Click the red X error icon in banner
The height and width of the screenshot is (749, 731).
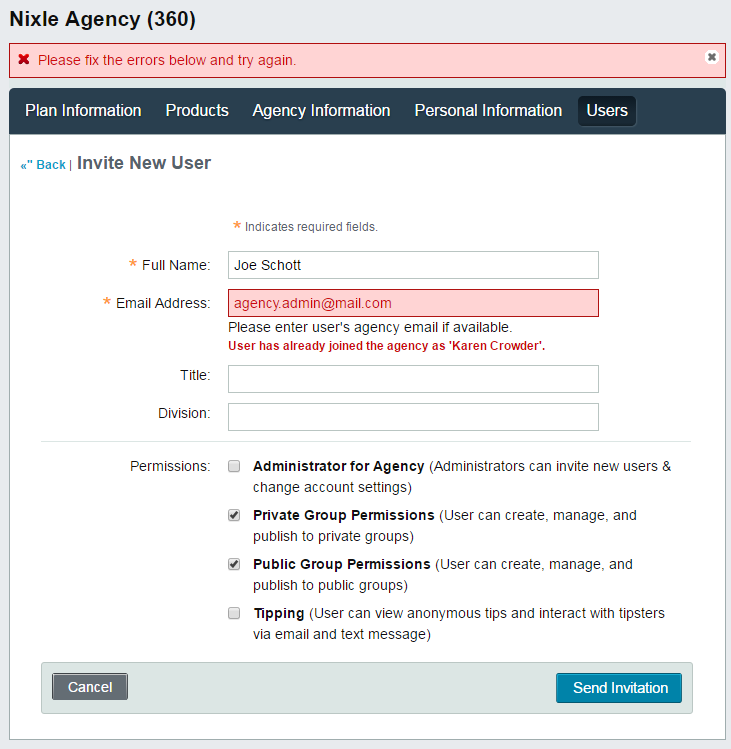coord(24,59)
